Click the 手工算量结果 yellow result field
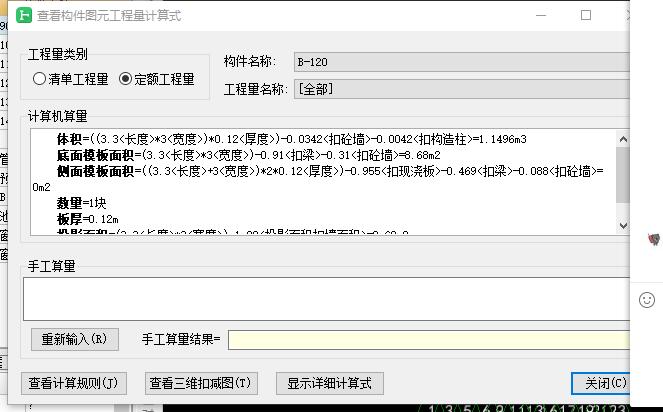Screen dimensions: 663x412 click(429, 340)
